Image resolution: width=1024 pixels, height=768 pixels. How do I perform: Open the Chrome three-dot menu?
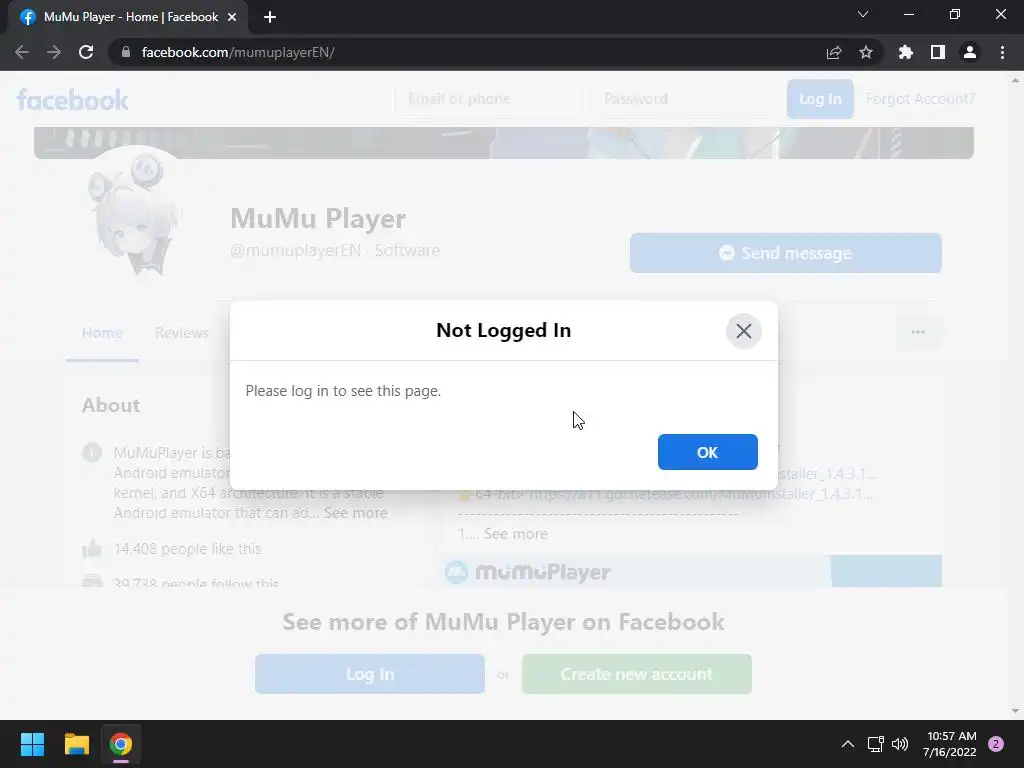1002,52
